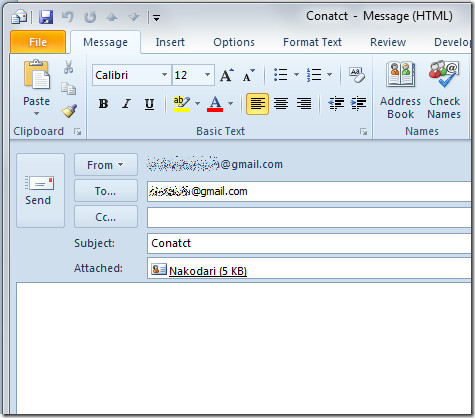Expand font color dropdown arrow
The width and height of the screenshot is (475, 418).
coord(230,104)
